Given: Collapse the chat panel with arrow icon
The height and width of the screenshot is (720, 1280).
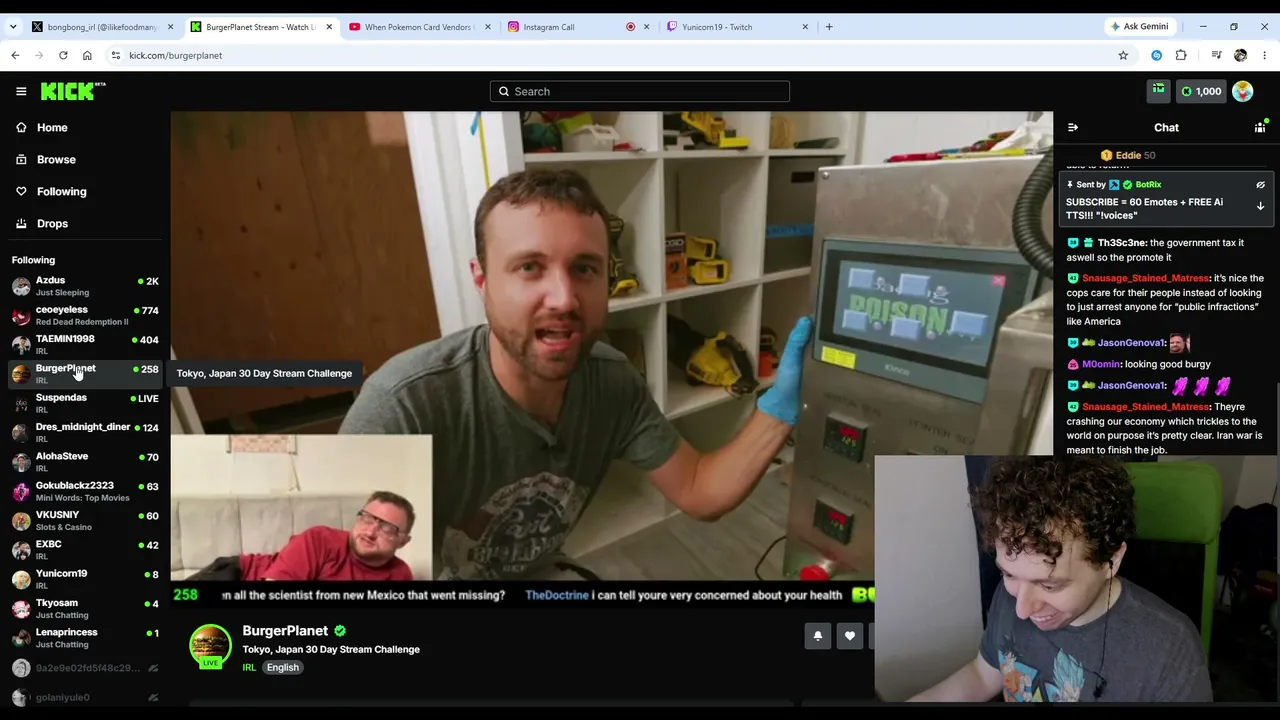Looking at the screenshot, I should [1073, 128].
